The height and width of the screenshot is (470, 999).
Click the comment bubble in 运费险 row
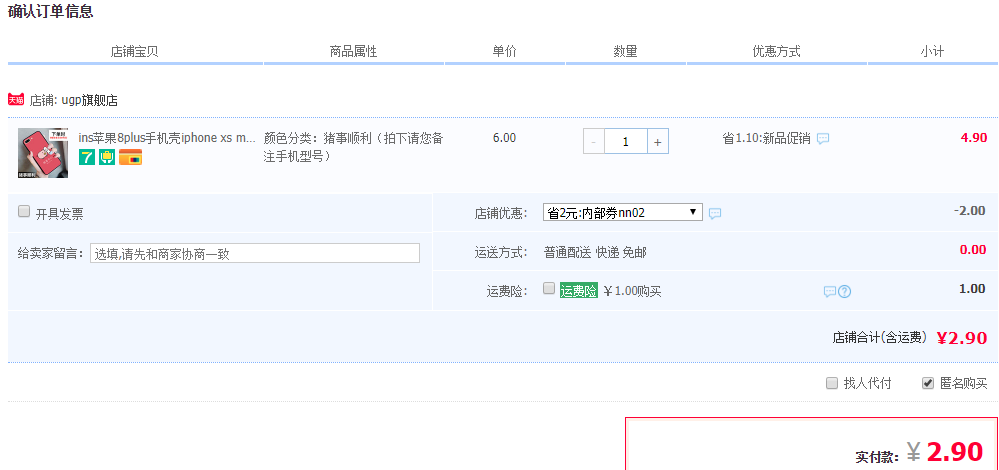click(x=830, y=292)
